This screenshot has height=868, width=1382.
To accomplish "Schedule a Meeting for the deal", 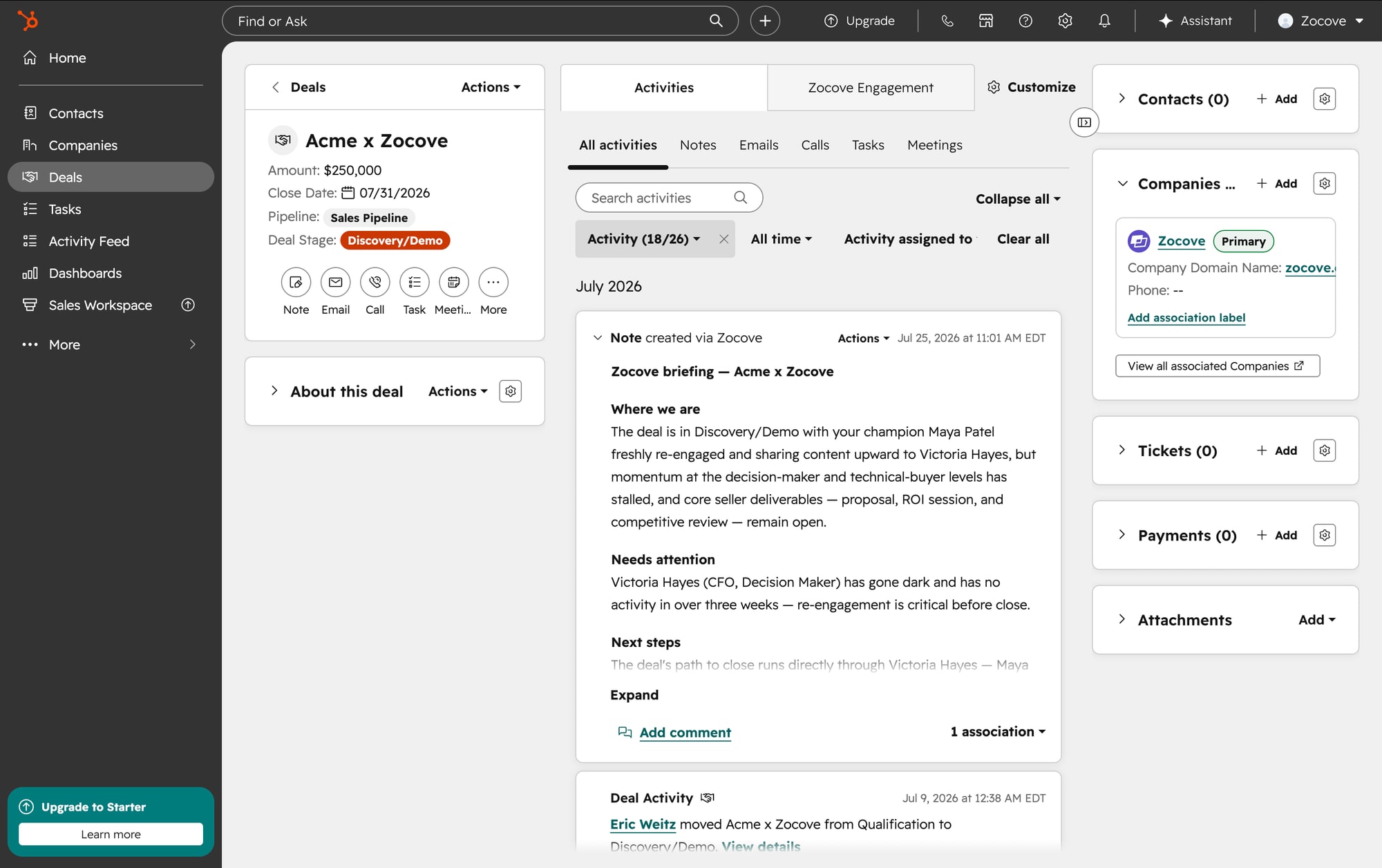I will [453, 282].
